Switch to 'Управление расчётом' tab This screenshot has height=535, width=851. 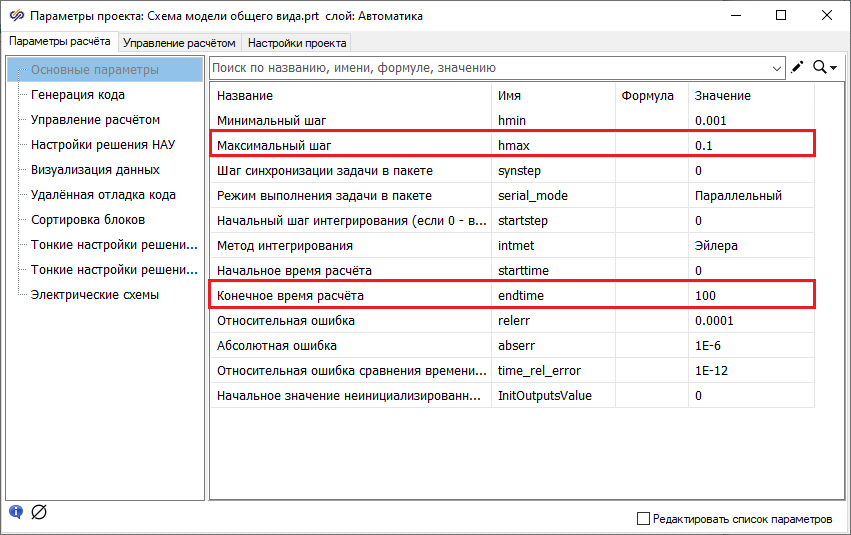click(179, 43)
